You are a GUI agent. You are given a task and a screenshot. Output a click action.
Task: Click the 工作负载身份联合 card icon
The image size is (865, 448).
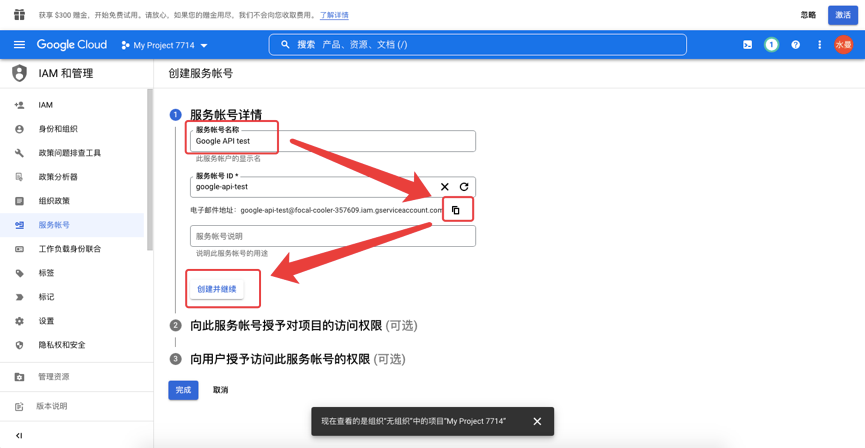coord(19,249)
